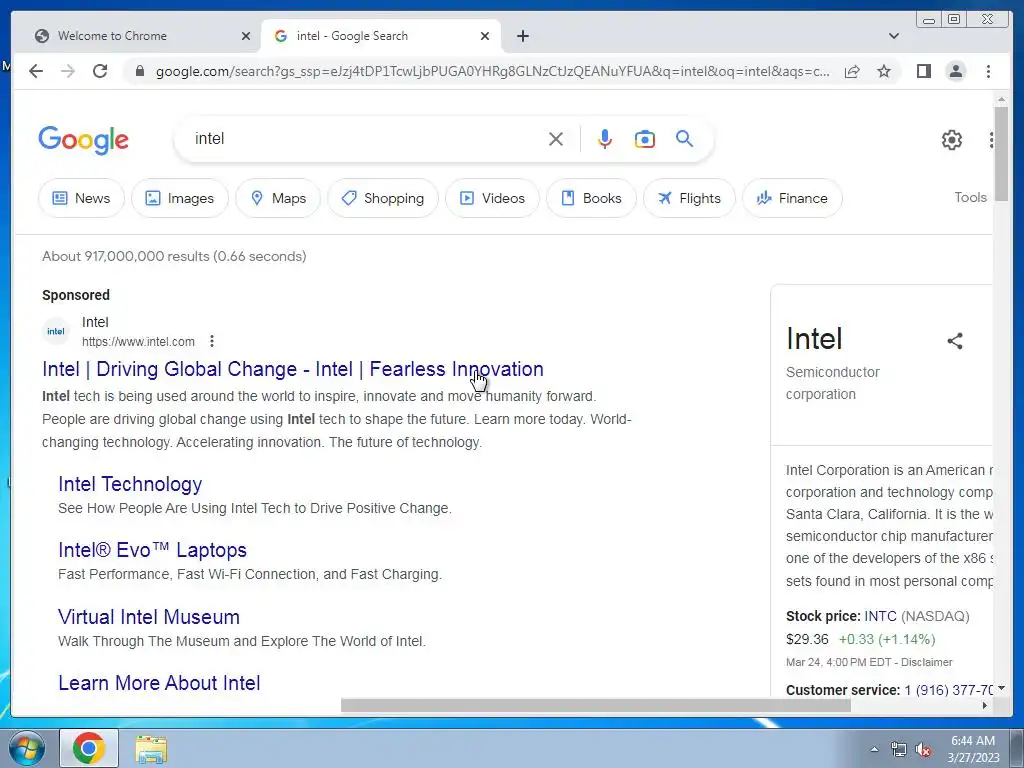The width and height of the screenshot is (1024, 768).
Task: Open the Flights filter
Action: click(689, 198)
